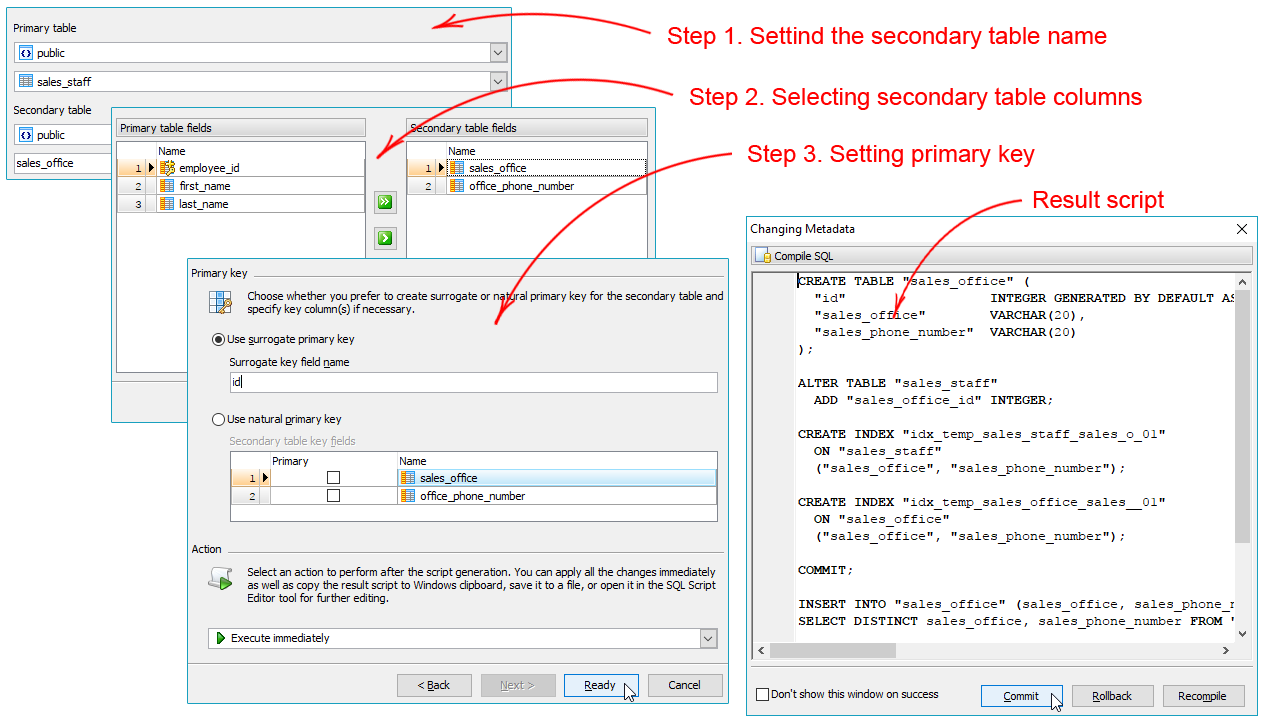The image size is (1280, 720).
Task: Click the Commit button
Action: point(1021,696)
